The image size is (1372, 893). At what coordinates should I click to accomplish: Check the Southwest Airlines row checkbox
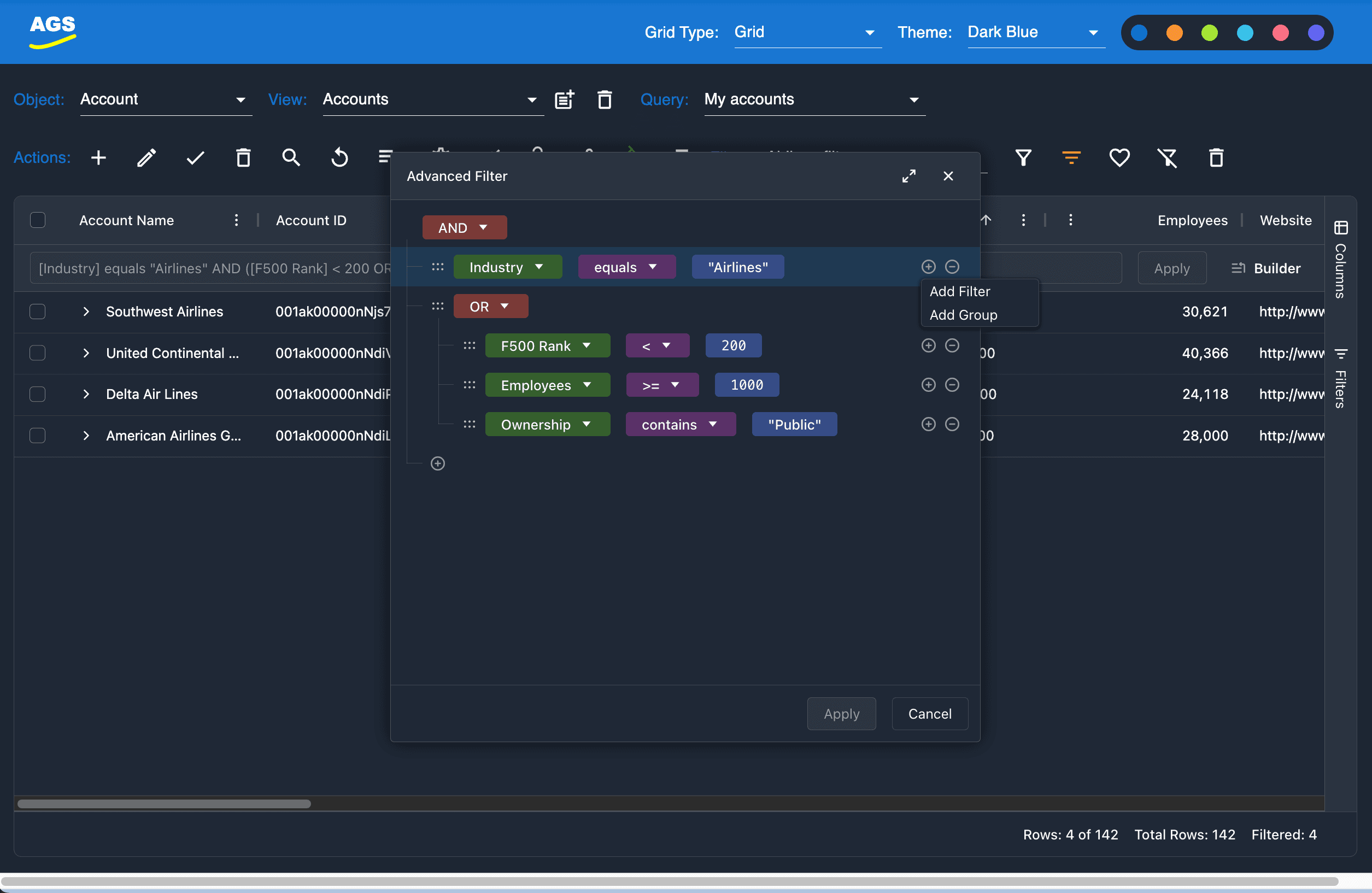[x=38, y=312]
